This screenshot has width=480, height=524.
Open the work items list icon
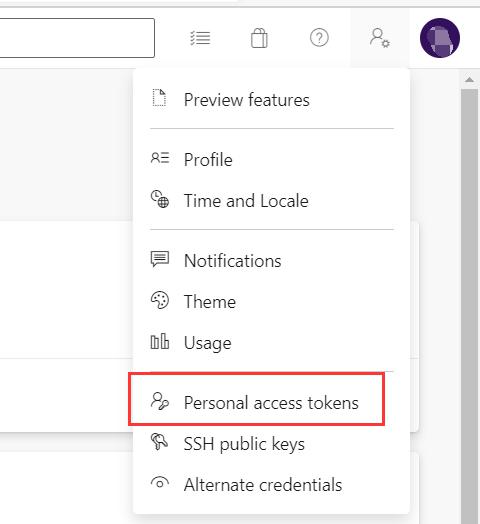point(200,38)
